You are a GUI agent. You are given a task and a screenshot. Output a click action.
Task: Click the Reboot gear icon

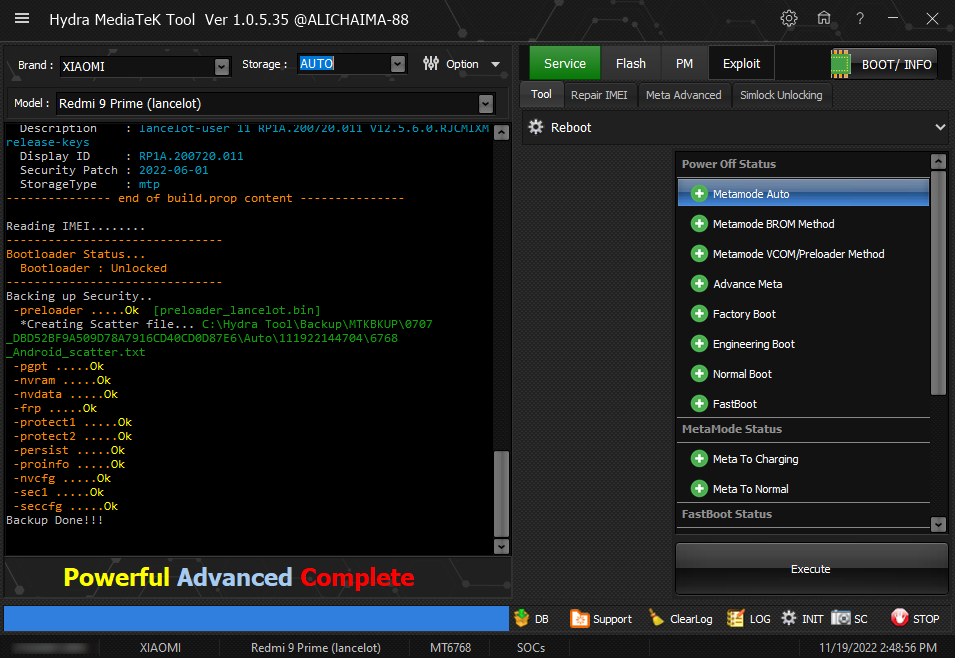[x=536, y=127]
